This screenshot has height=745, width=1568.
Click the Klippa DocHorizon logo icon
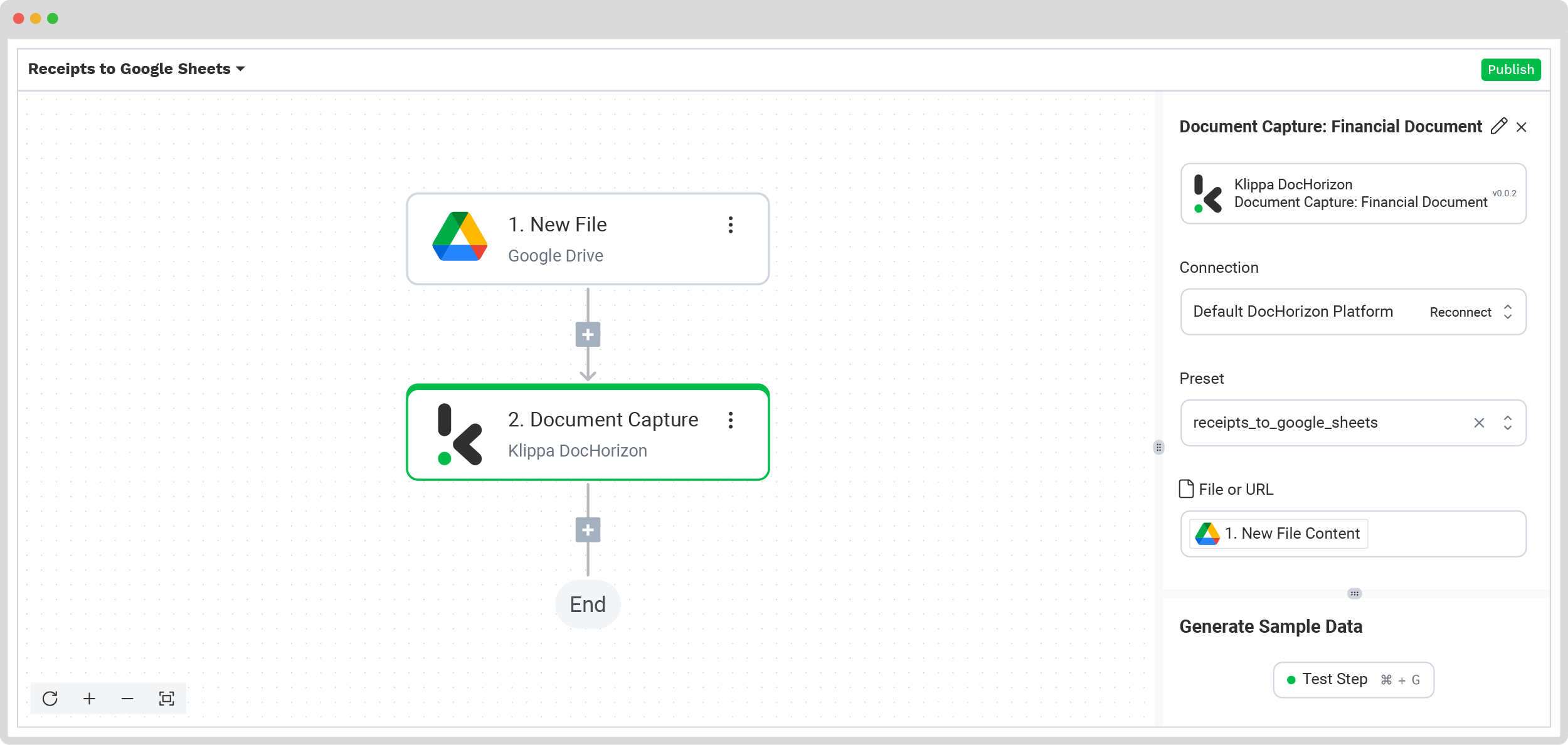pyautogui.click(x=1208, y=192)
